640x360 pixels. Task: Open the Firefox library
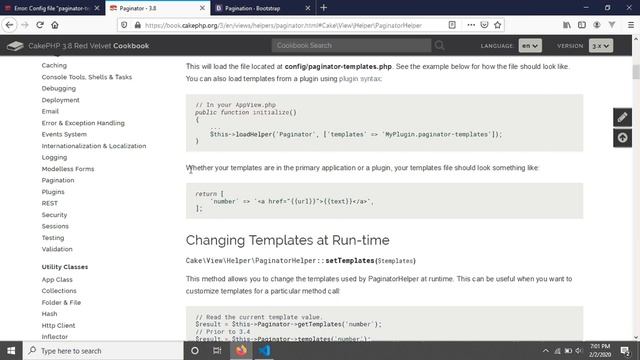567,25
